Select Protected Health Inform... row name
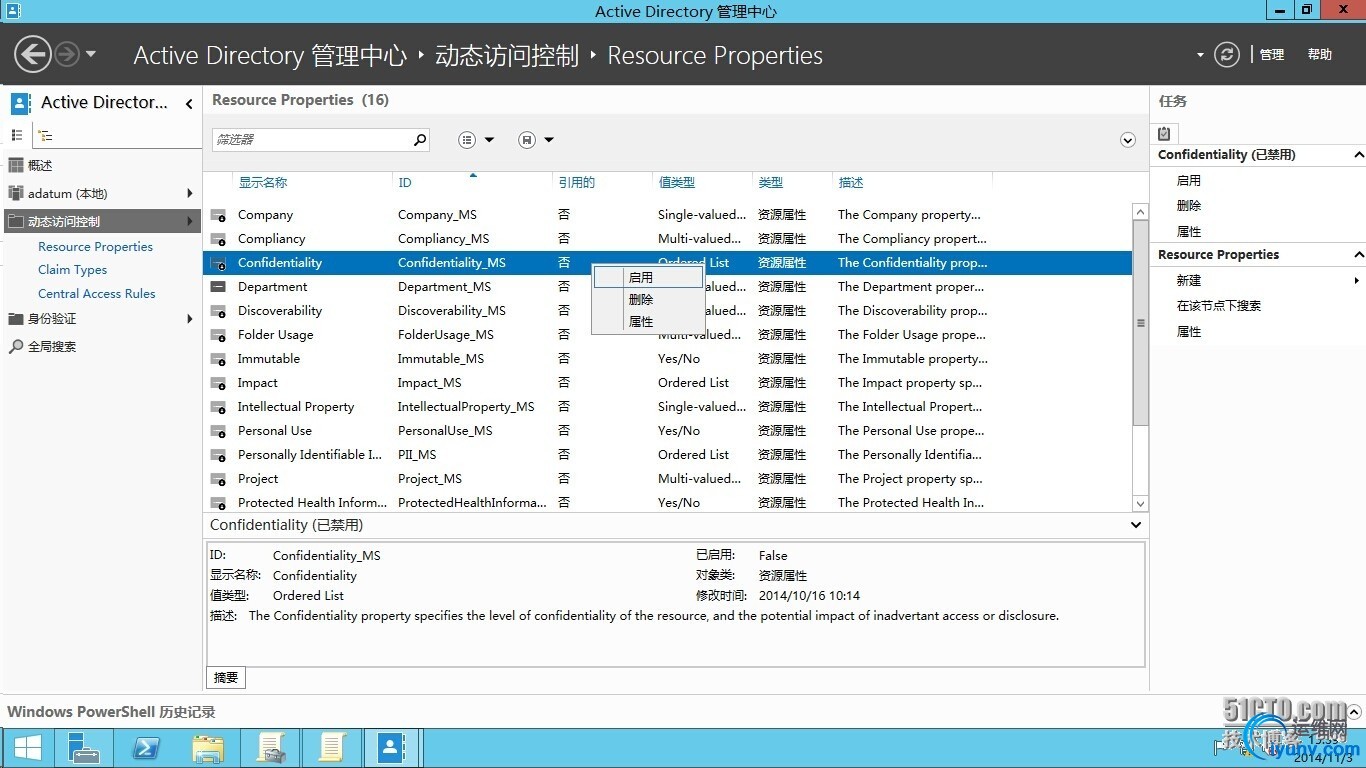 tap(312, 502)
